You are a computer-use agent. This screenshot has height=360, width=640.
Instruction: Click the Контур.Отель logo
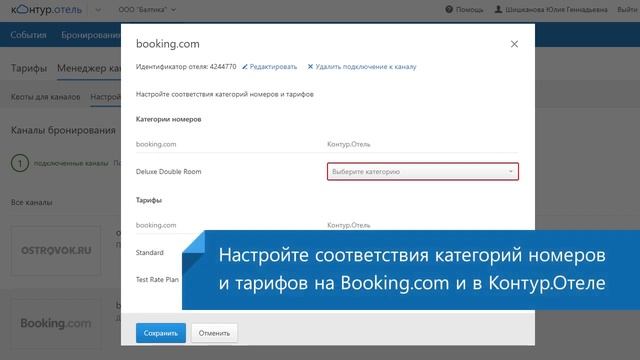tap(47, 9)
